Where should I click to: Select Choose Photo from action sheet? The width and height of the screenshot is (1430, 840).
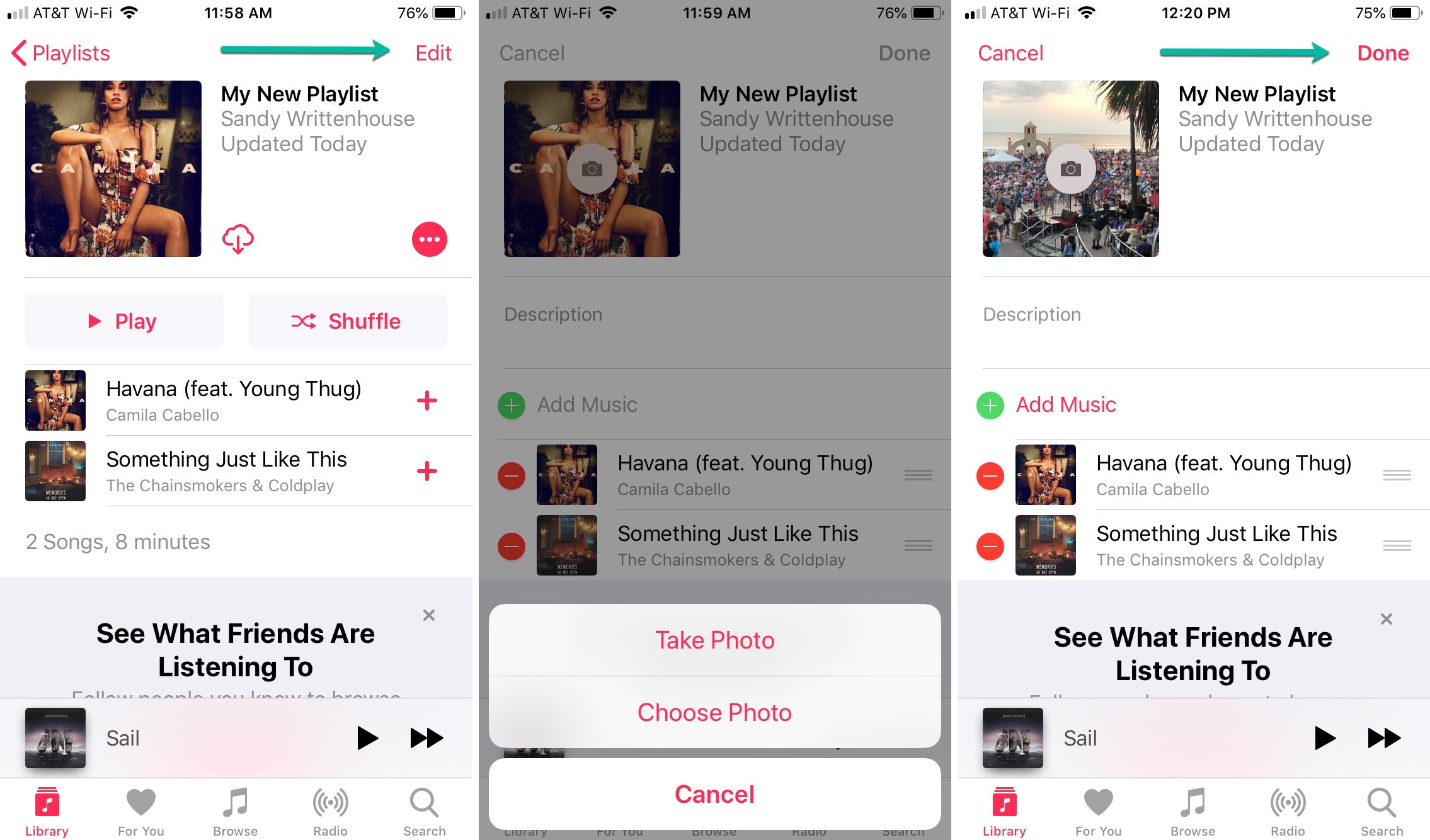tap(714, 712)
